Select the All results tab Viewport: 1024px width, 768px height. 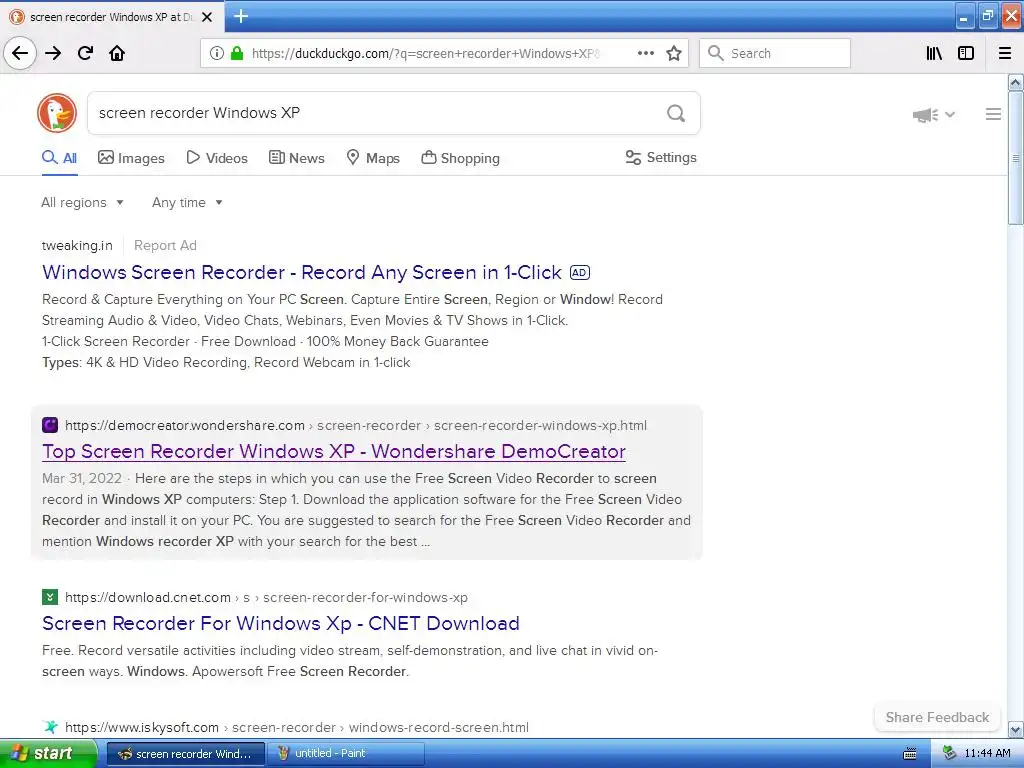[x=59, y=158]
